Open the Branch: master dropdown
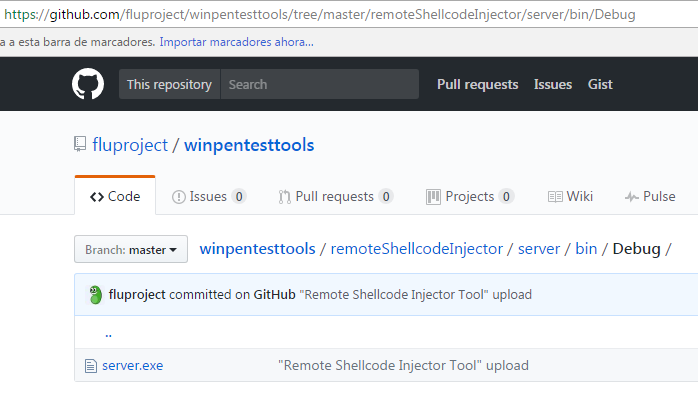The image size is (698, 397). click(x=131, y=249)
